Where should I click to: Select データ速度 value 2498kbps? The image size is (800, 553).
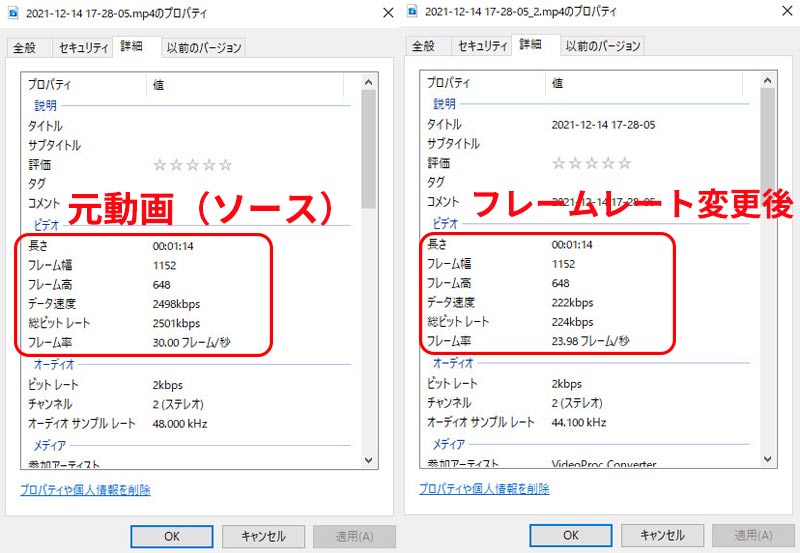[x=176, y=304]
